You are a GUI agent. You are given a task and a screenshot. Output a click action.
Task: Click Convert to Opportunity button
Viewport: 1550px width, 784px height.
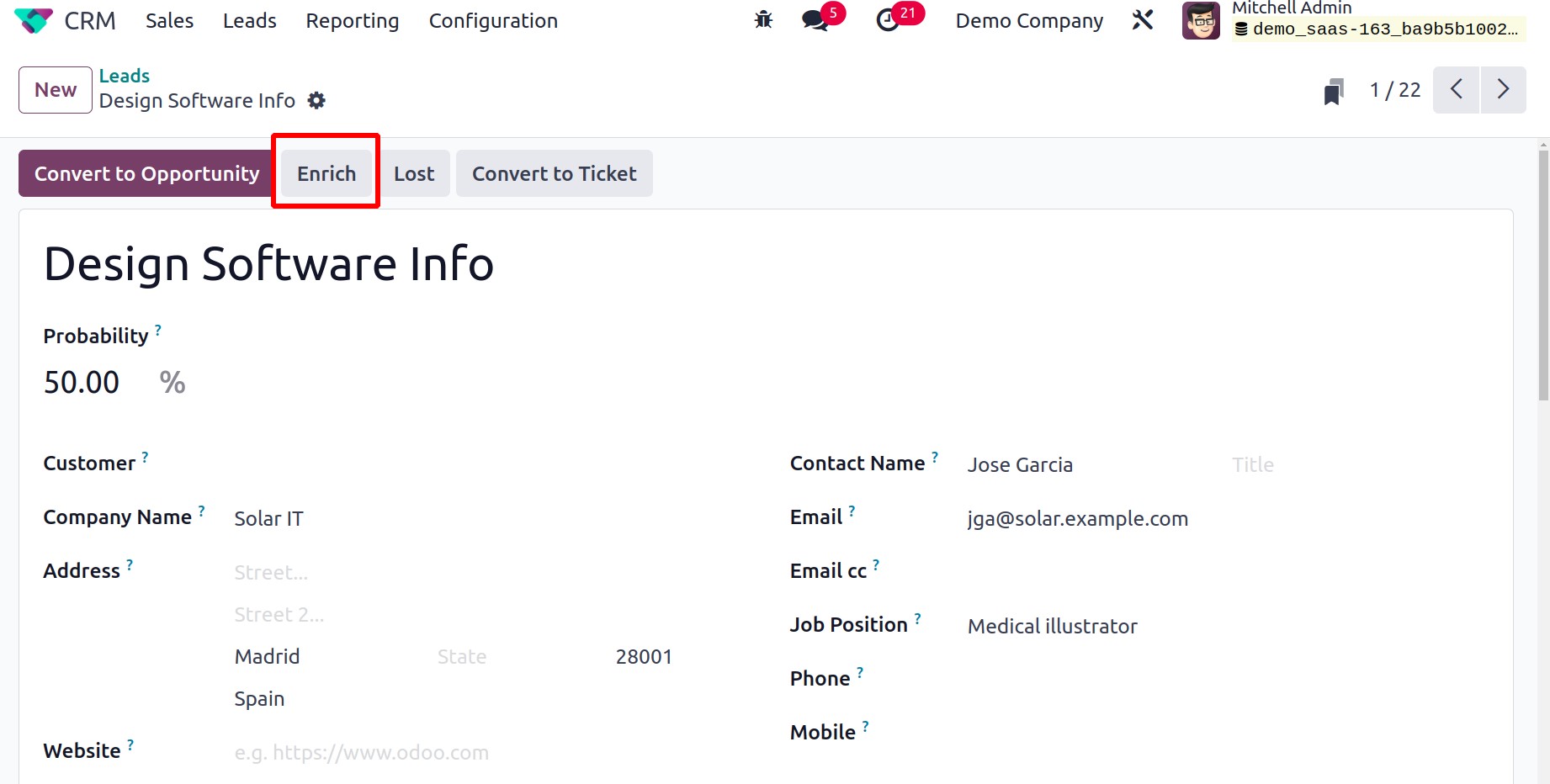click(x=146, y=173)
